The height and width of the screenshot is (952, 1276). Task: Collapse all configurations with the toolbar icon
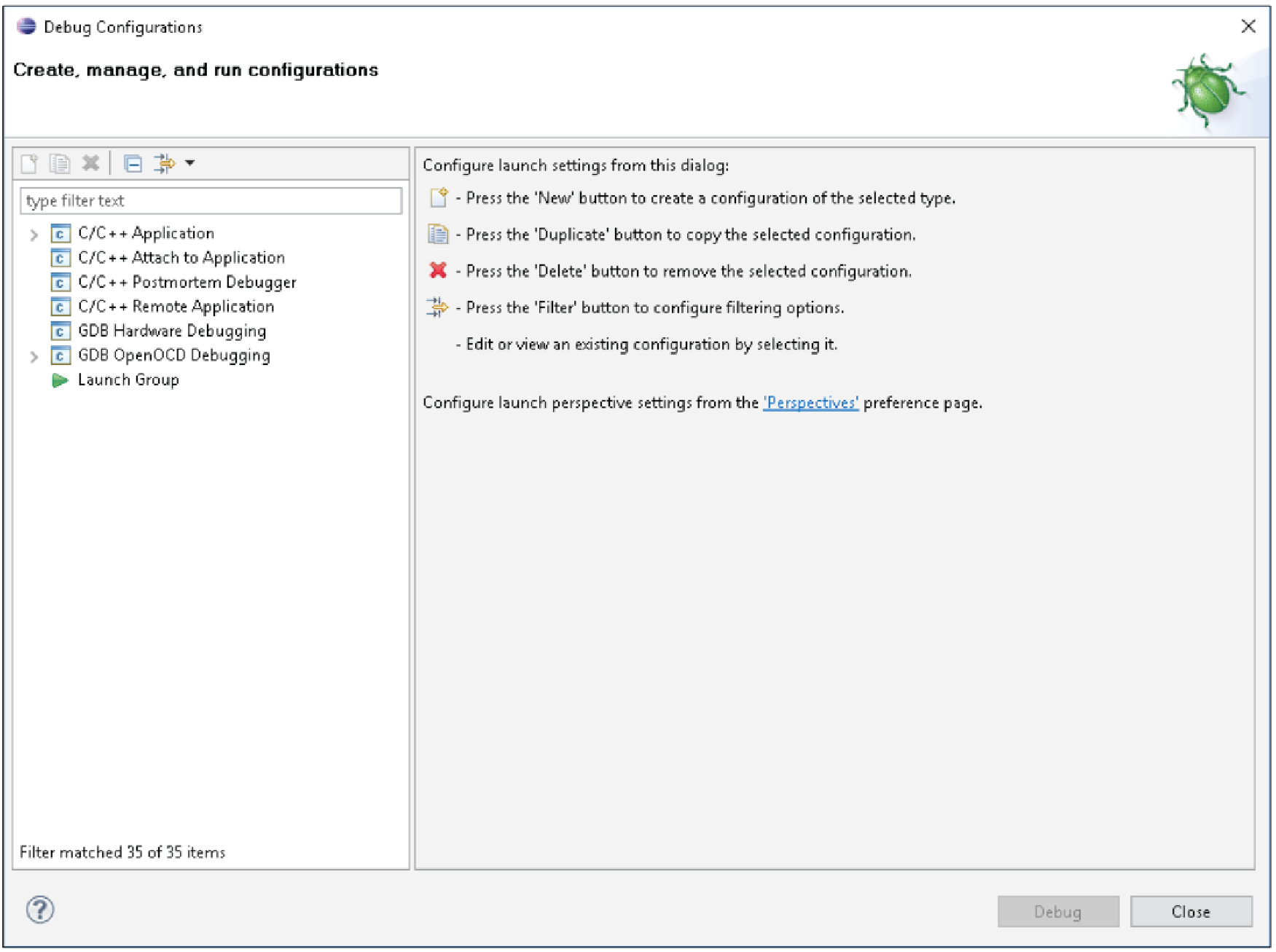pos(133,163)
